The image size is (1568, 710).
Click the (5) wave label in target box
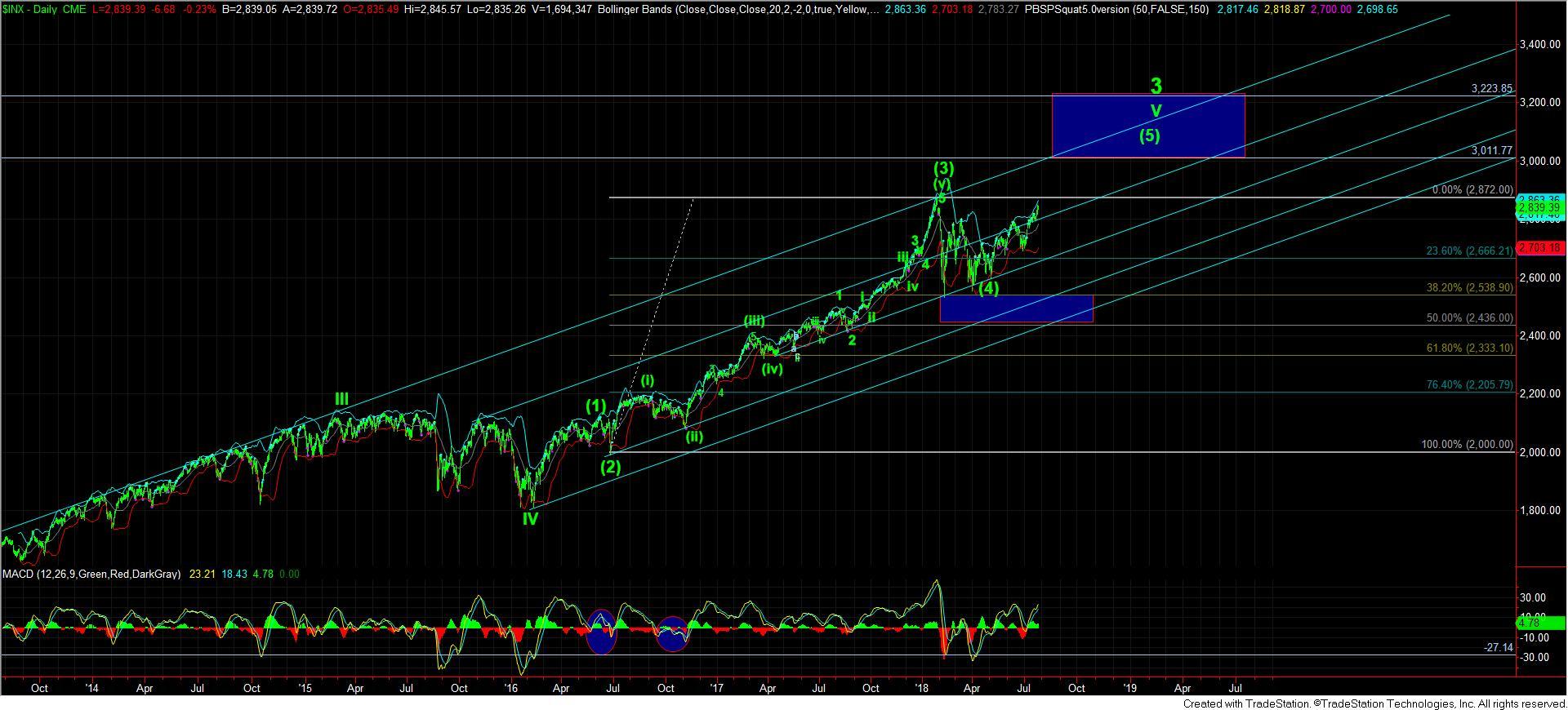point(1149,135)
